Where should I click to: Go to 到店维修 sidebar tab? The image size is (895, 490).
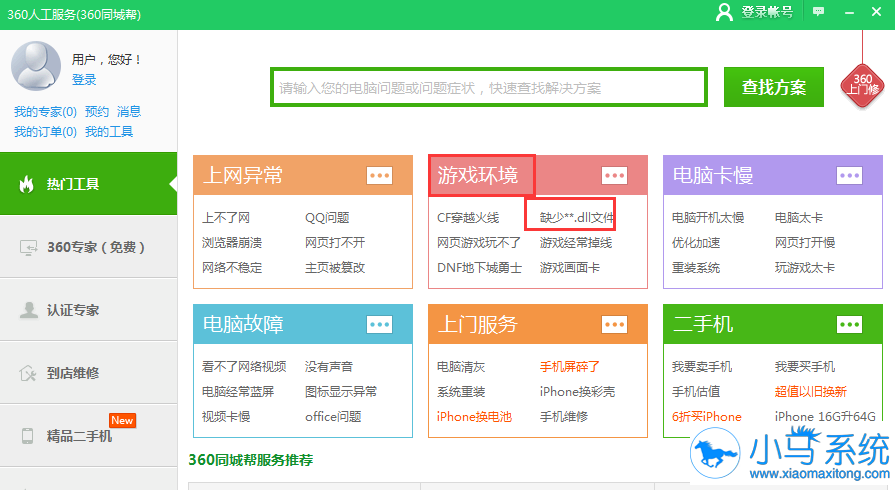[88, 373]
